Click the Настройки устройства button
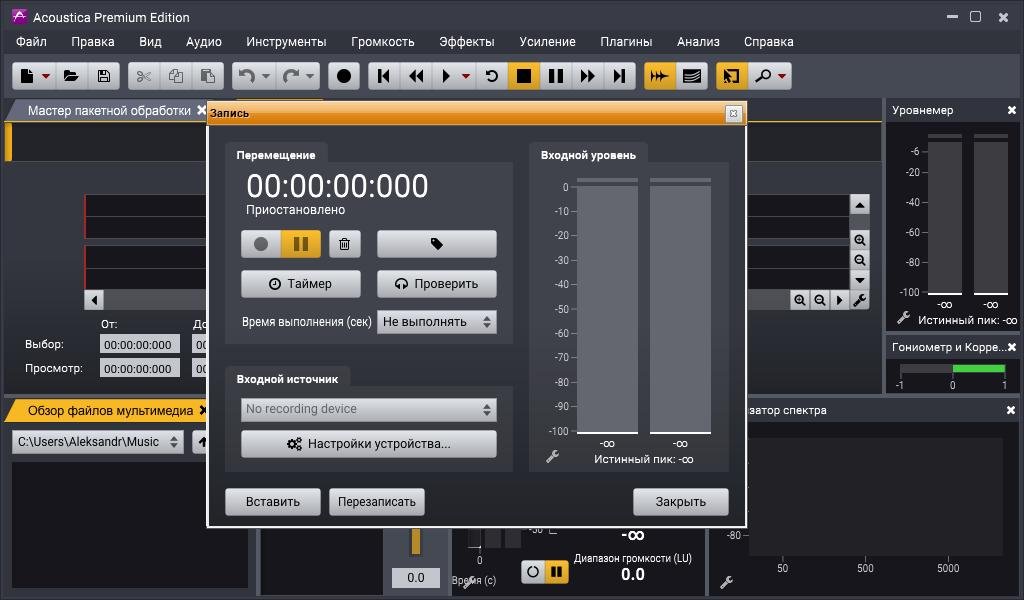The image size is (1024, 600). [369, 444]
